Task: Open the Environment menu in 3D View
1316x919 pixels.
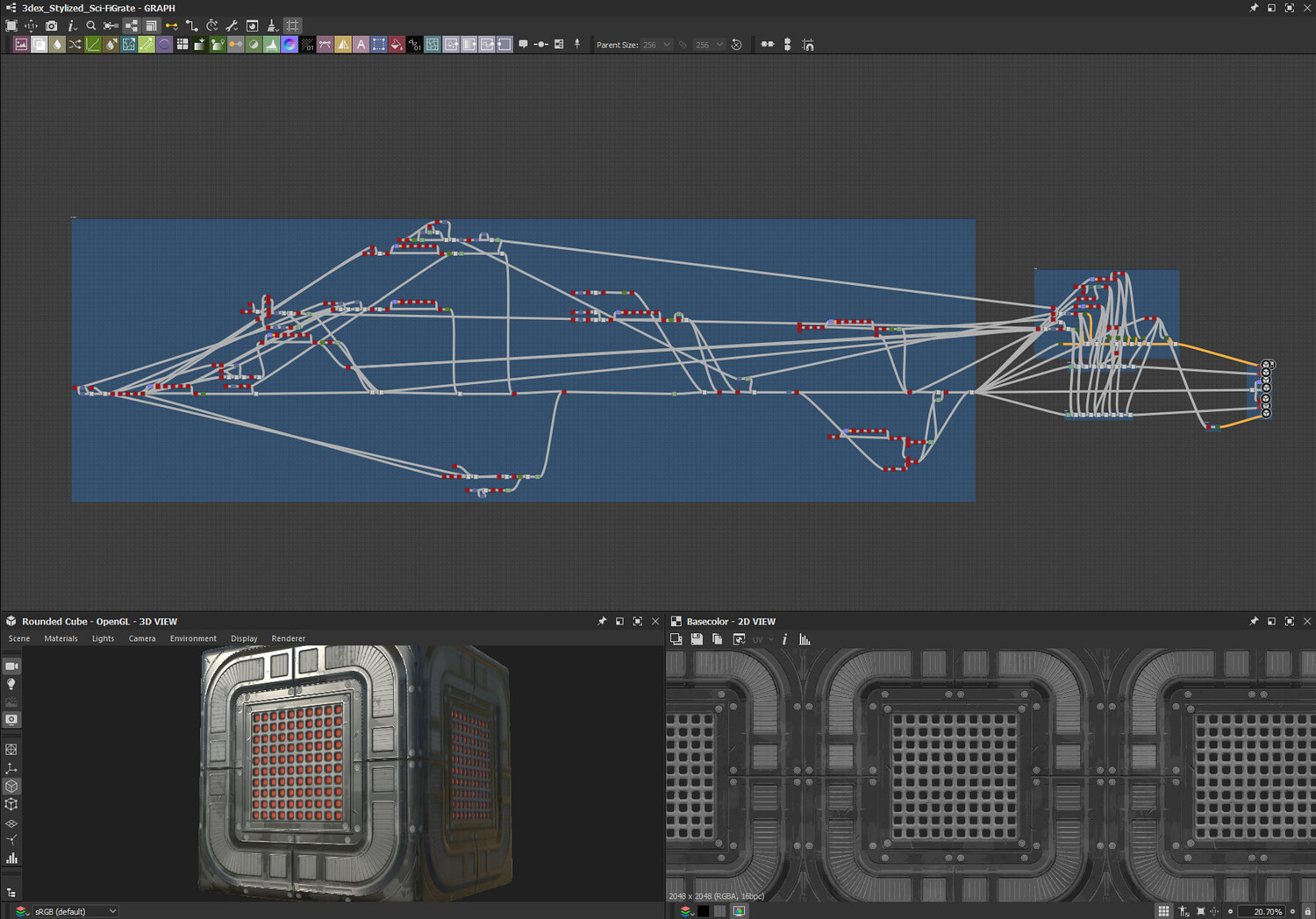Action: coord(193,638)
